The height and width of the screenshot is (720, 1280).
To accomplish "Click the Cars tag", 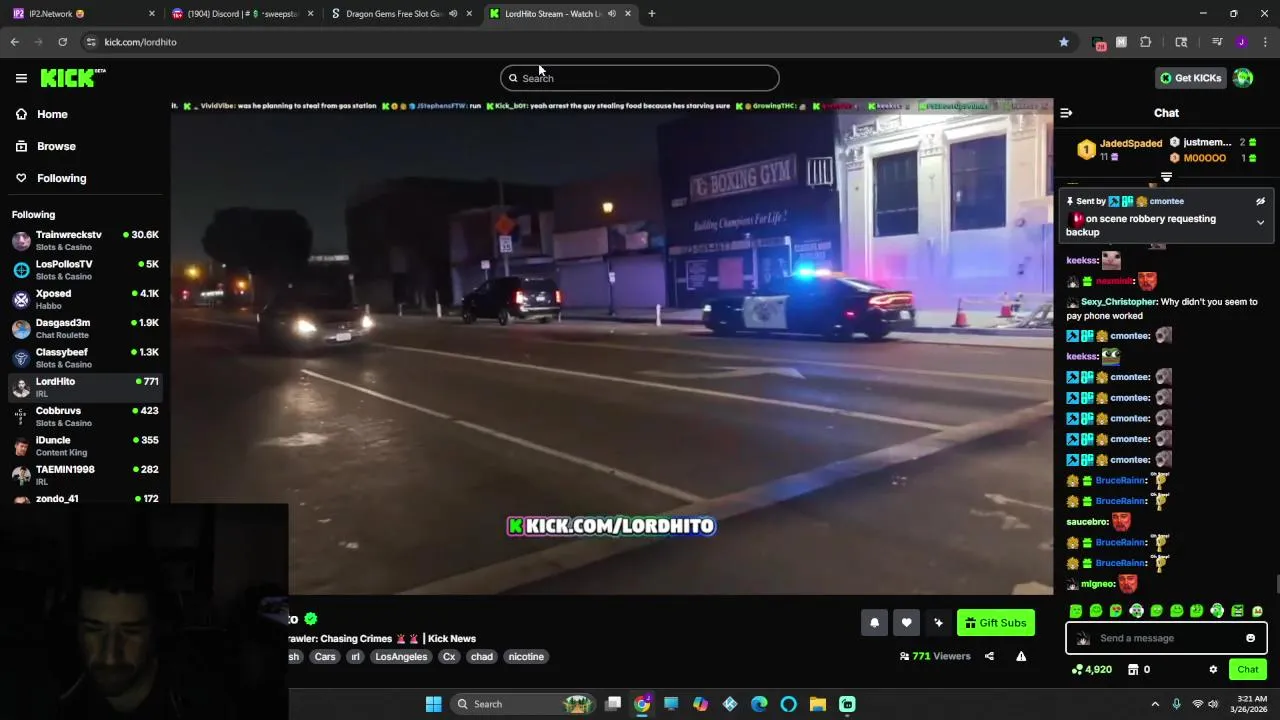I will click(325, 657).
